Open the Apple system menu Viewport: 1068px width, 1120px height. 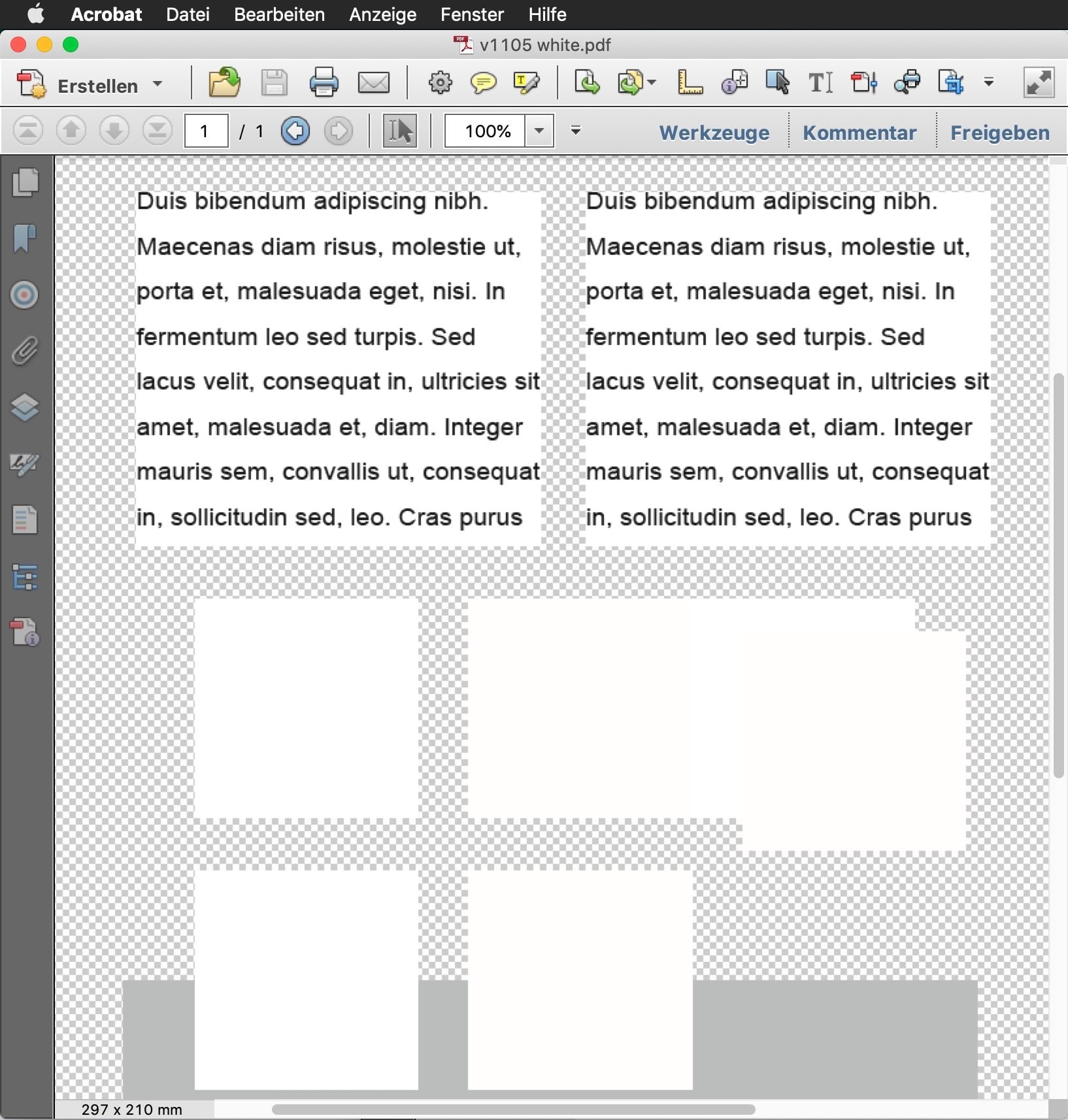point(36,14)
